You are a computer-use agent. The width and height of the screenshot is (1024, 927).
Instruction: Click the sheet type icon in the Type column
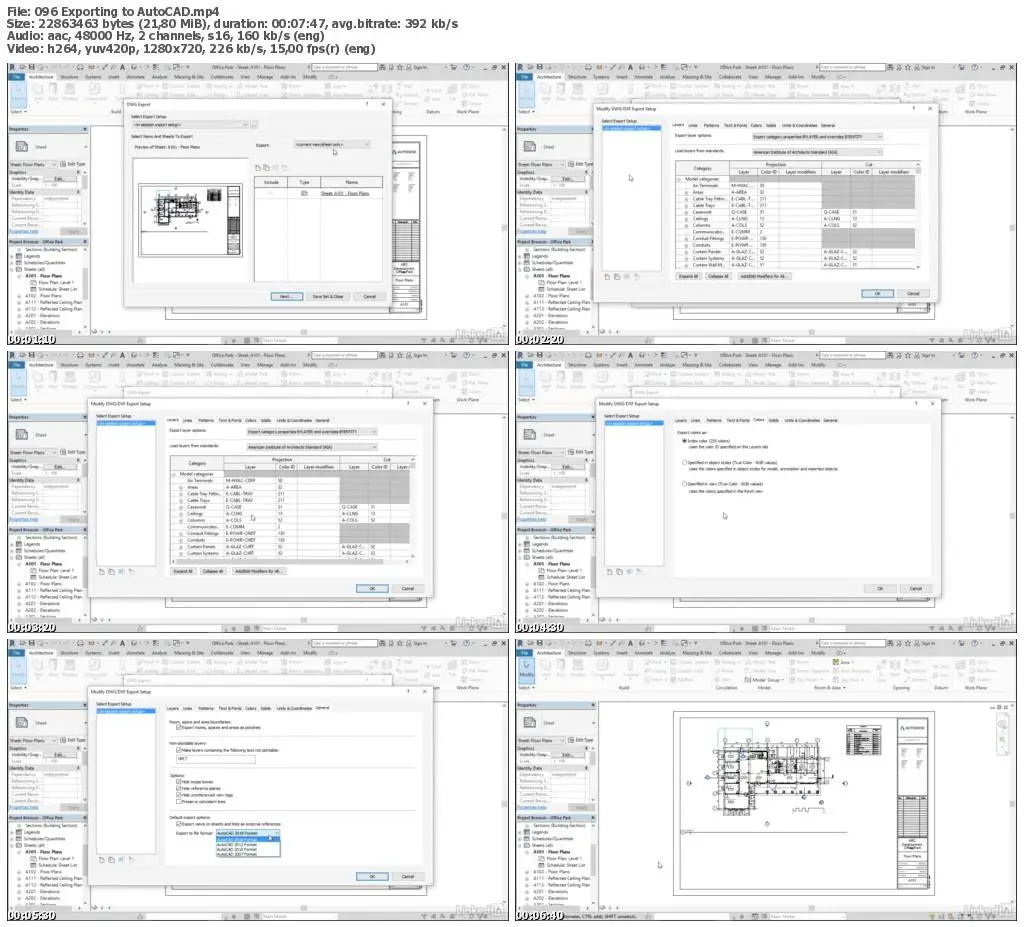[304, 193]
